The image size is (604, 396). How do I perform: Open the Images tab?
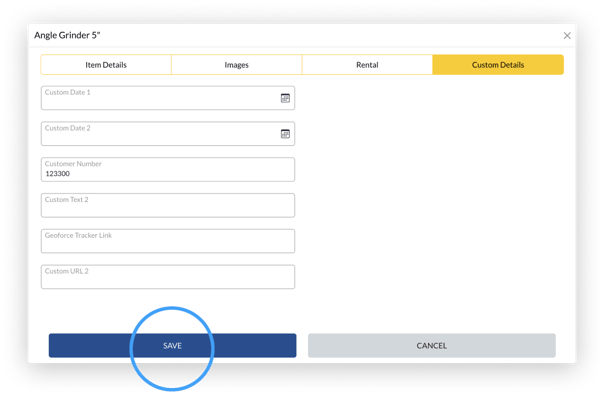point(237,65)
